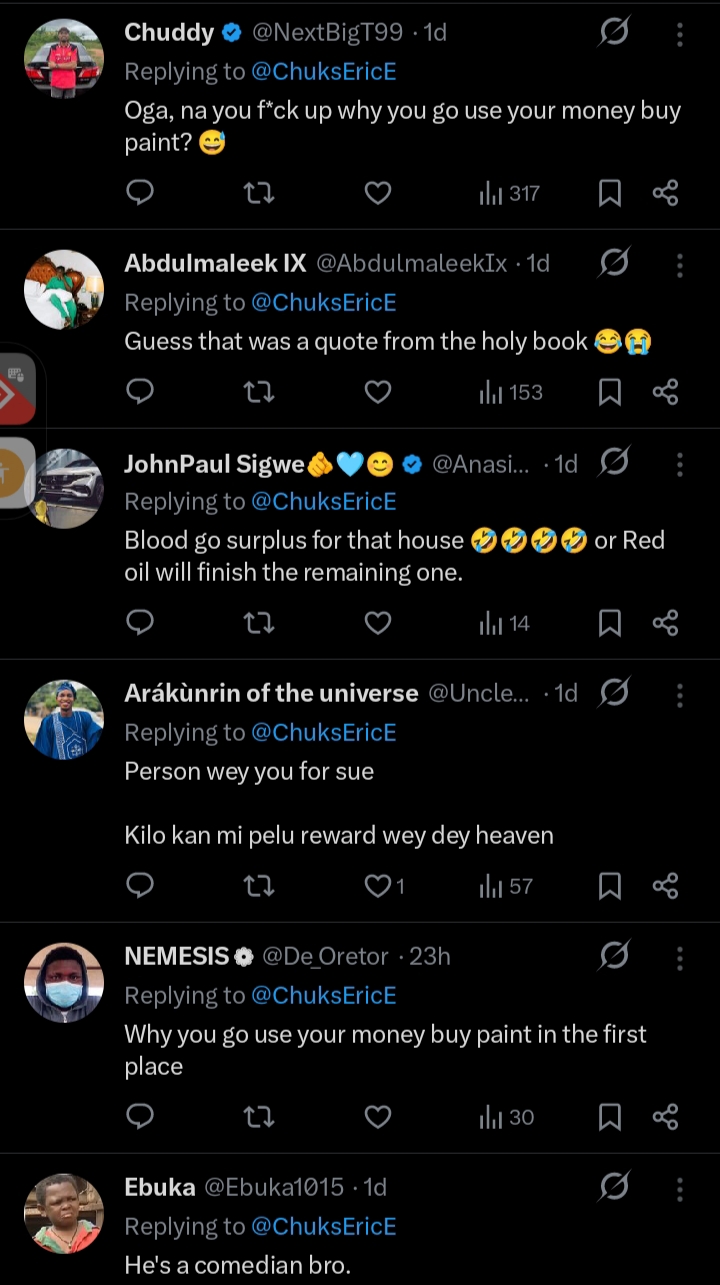Reply to Chuddy's tweet
Image resolution: width=720 pixels, height=1285 pixels.
point(141,193)
